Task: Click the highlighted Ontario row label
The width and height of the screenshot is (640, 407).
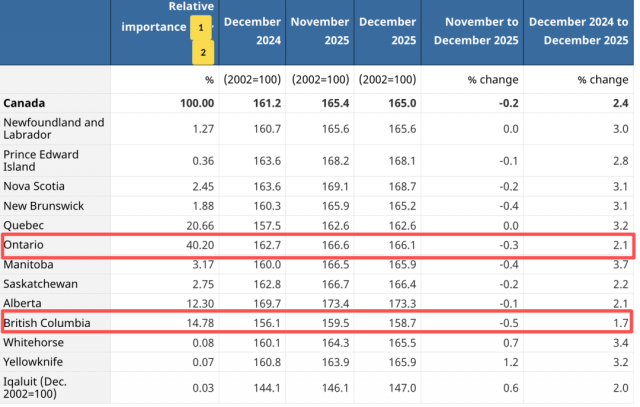Action: tap(25, 244)
